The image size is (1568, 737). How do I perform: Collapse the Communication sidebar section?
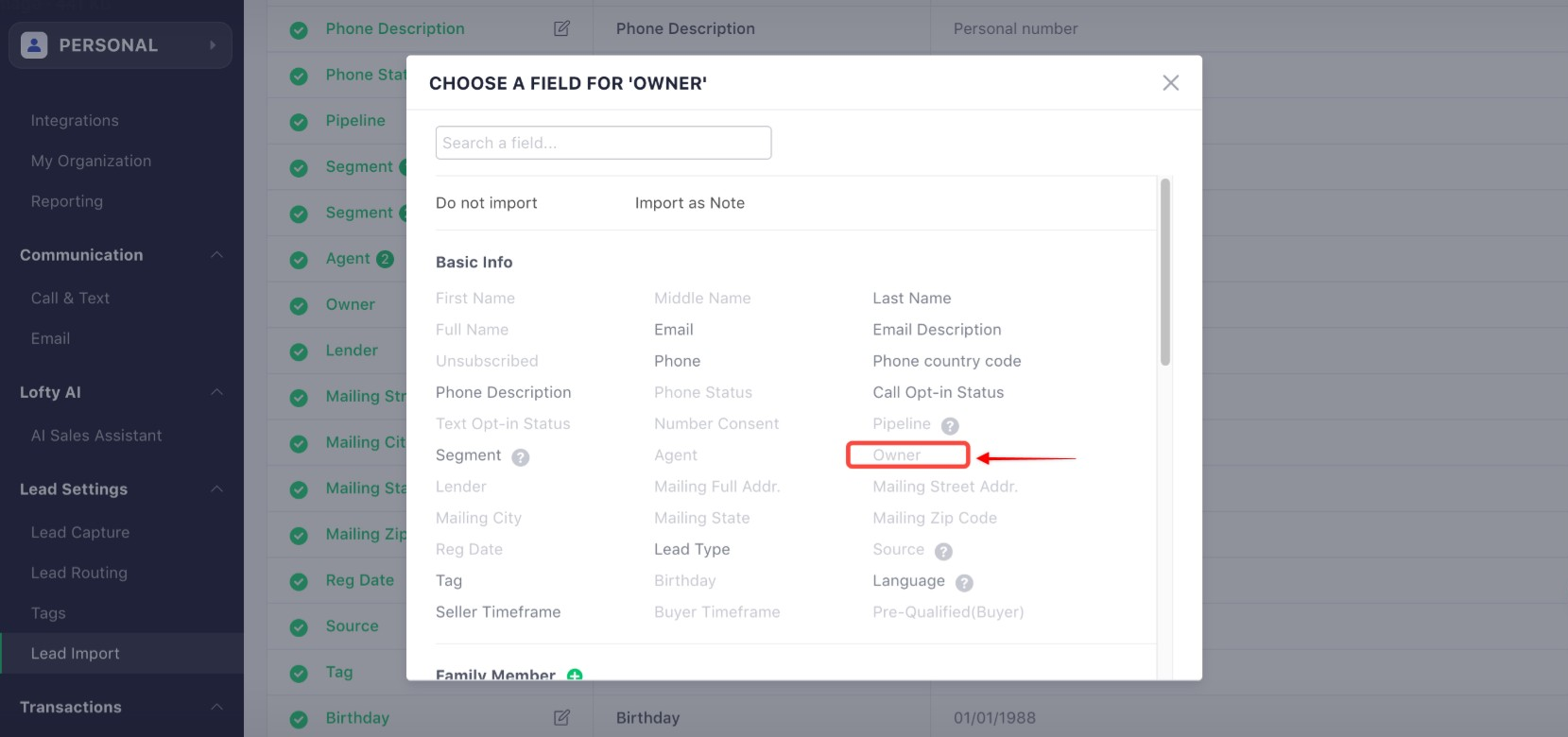(x=216, y=255)
